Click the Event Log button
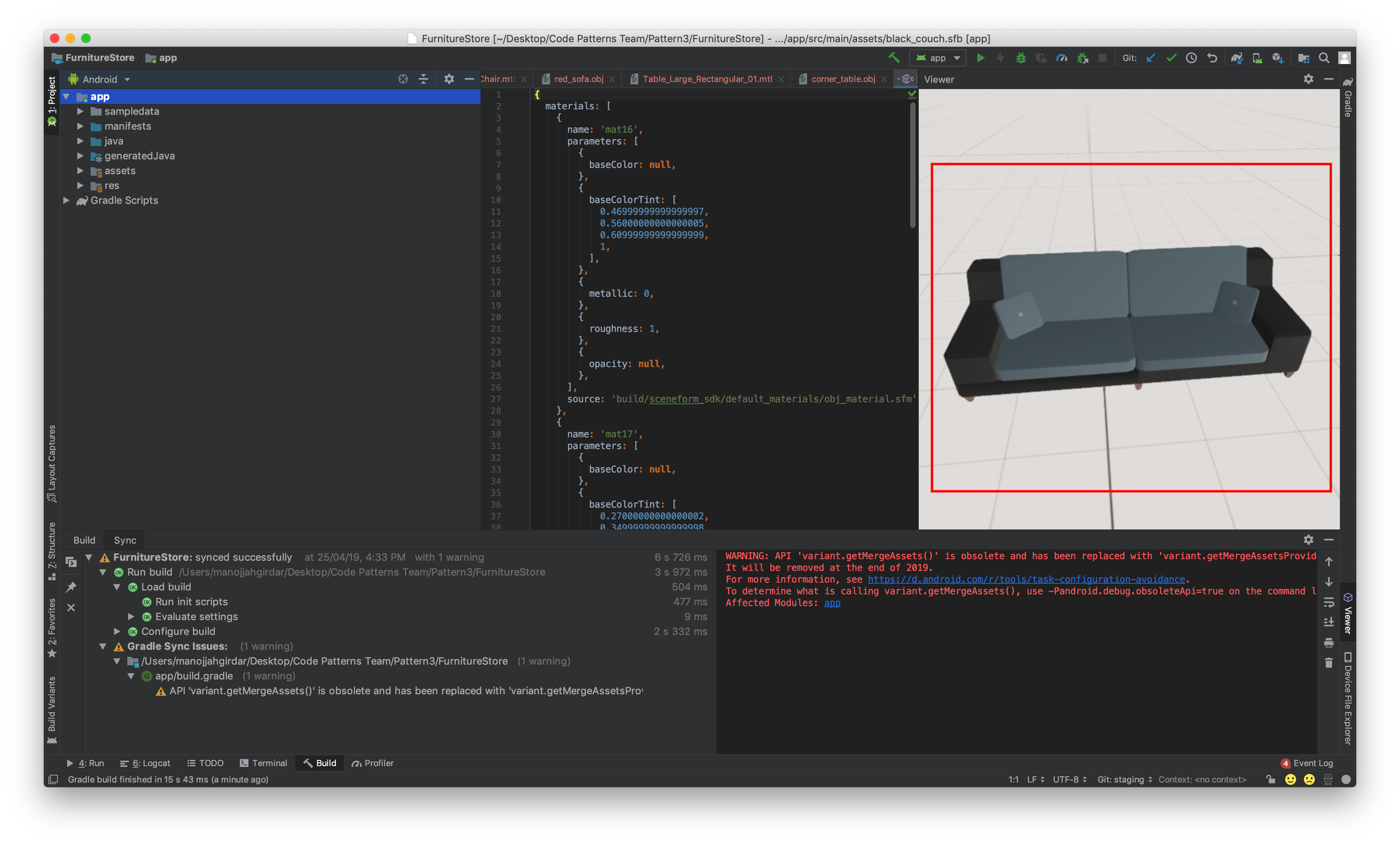This screenshot has width=1400, height=845. (x=1307, y=763)
